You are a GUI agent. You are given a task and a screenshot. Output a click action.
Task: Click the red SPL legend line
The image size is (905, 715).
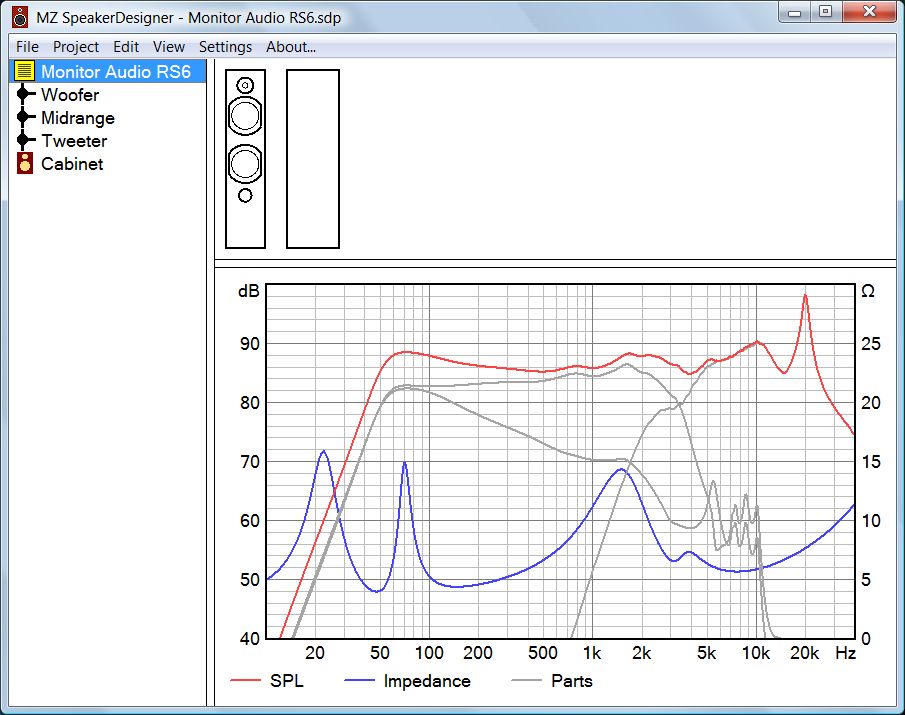pos(246,681)
